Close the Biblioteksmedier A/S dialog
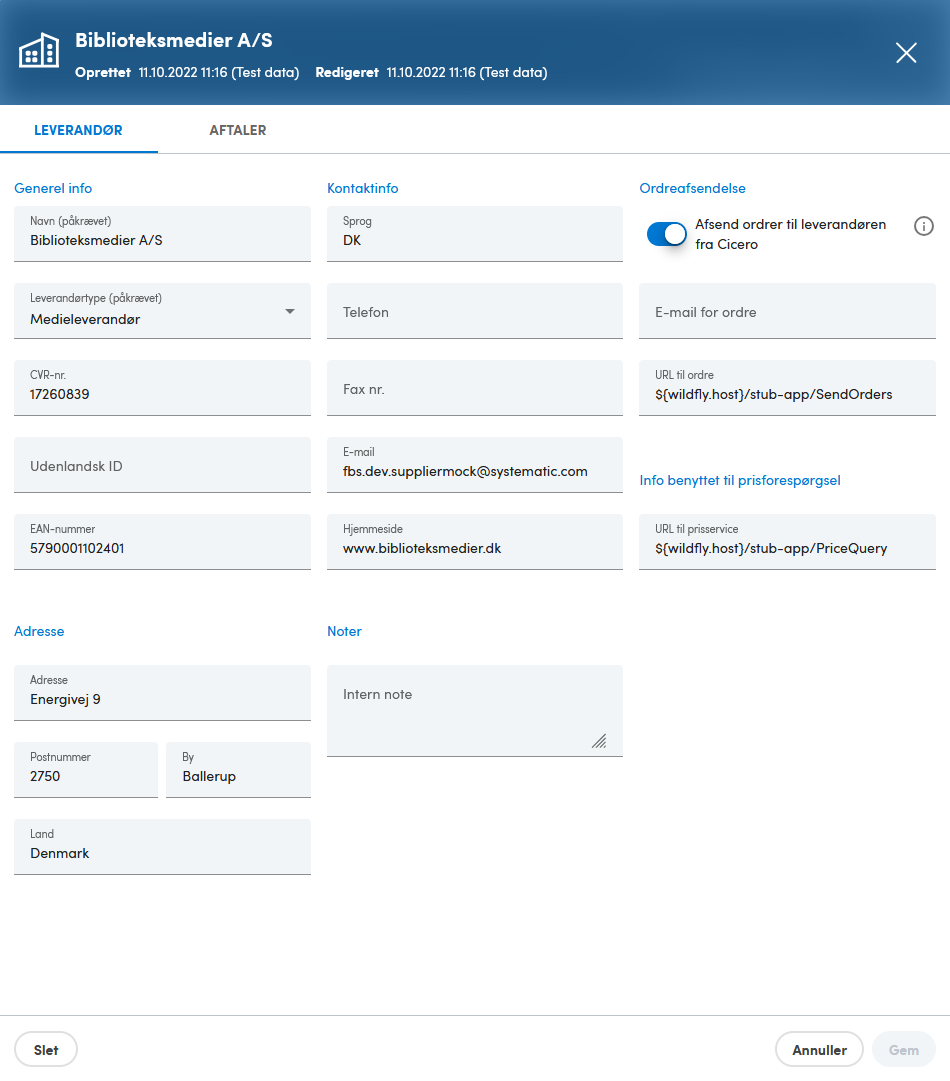 pyautogui.click(x=906, y=52)
